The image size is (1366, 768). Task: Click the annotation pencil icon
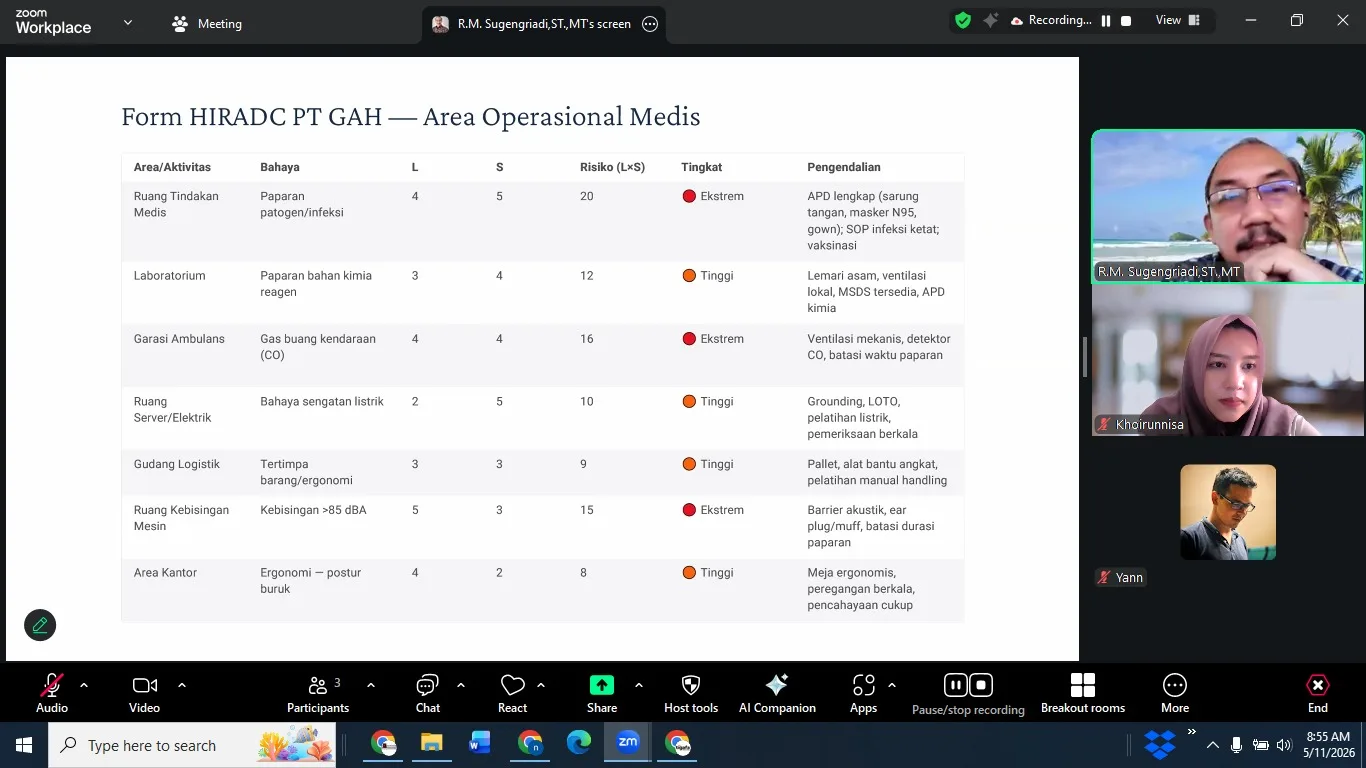point(40,625)
